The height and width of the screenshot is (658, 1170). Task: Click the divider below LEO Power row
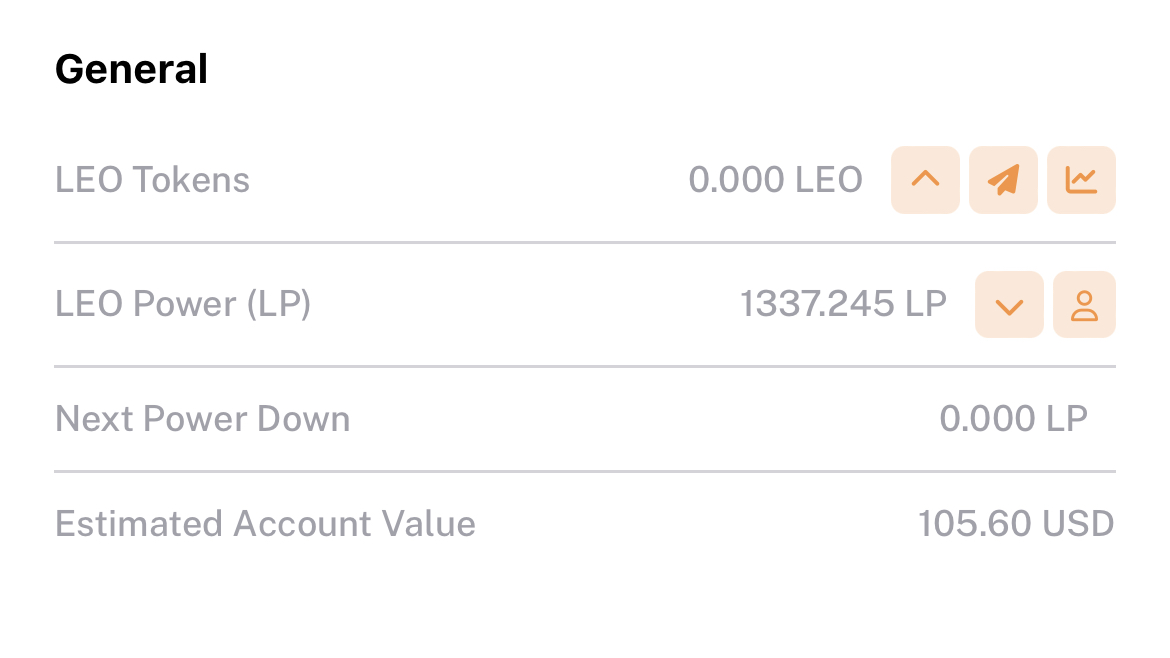tap(585, 366)
